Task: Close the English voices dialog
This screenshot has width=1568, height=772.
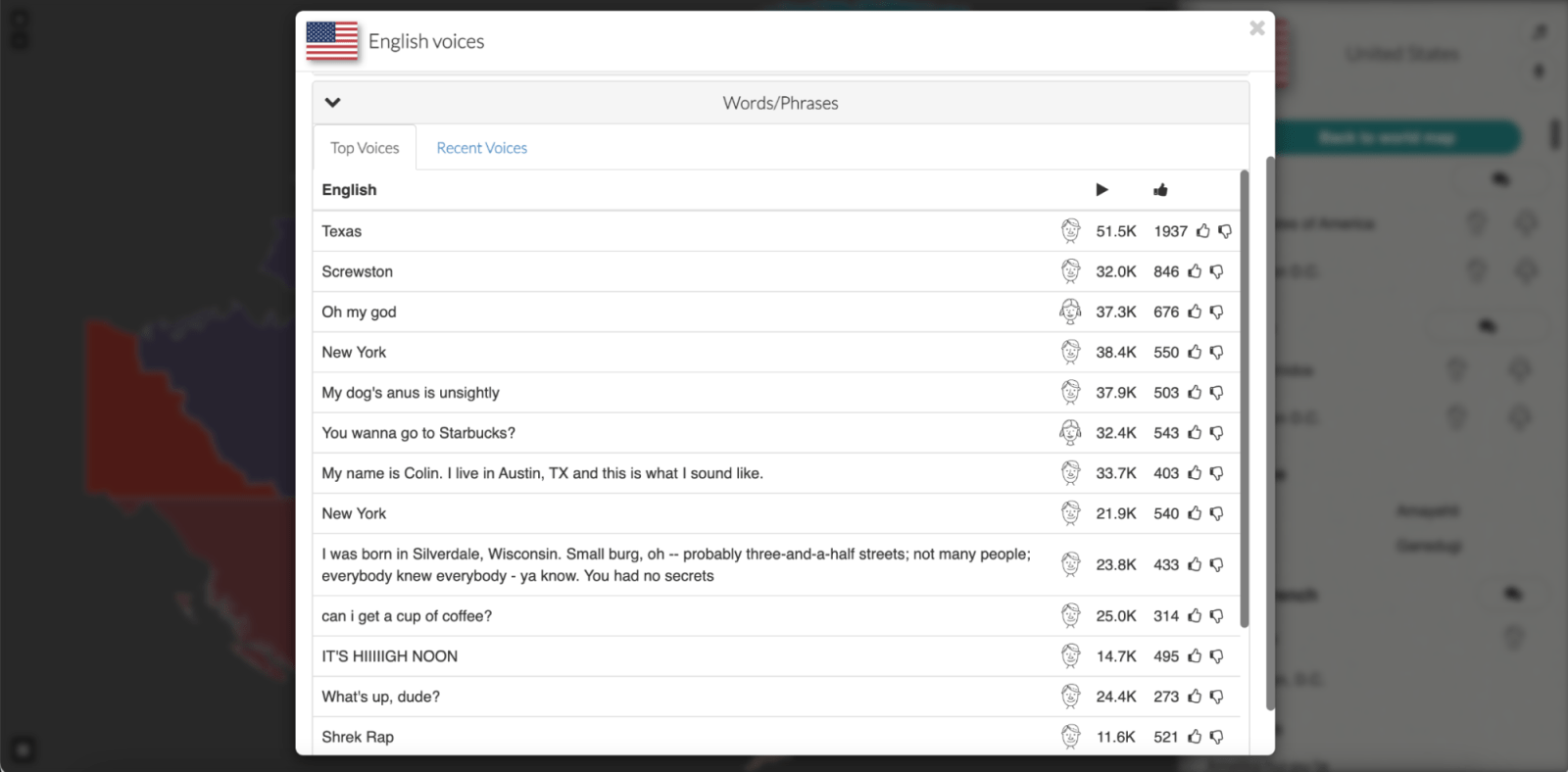Action: pos(1256,28)
